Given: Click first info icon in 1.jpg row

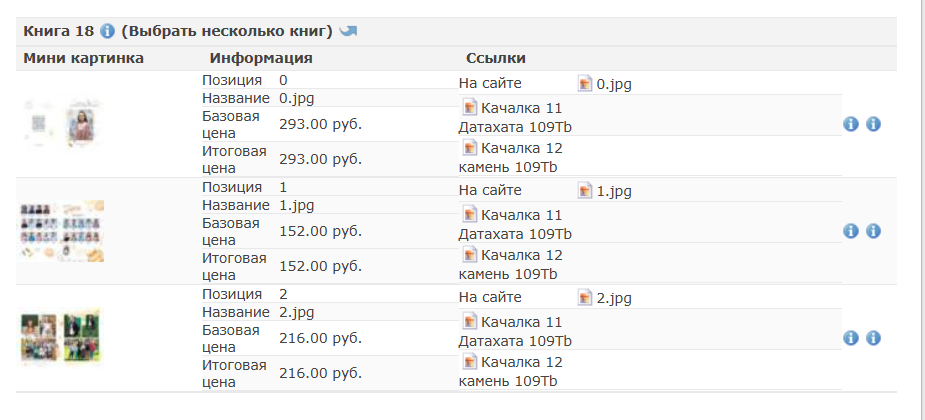Looking at the screenshot, I should point(850,231).
